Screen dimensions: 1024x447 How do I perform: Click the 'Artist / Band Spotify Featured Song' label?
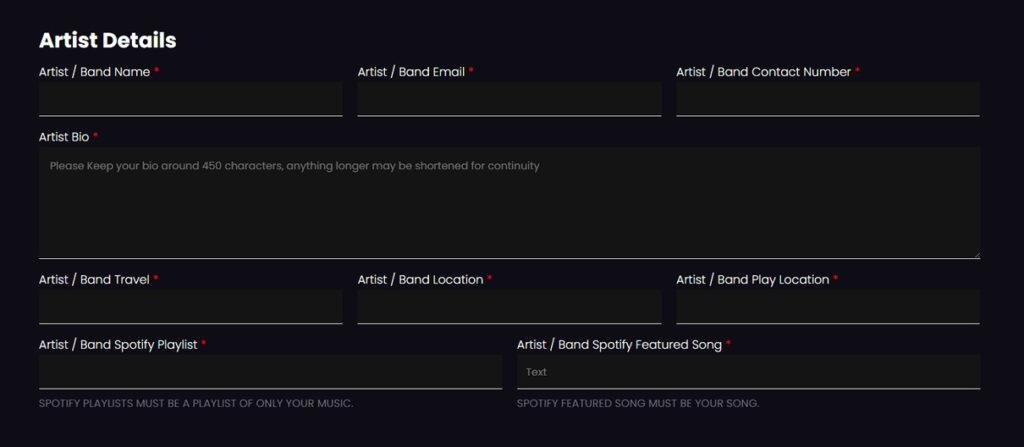(x=619, y=344)
